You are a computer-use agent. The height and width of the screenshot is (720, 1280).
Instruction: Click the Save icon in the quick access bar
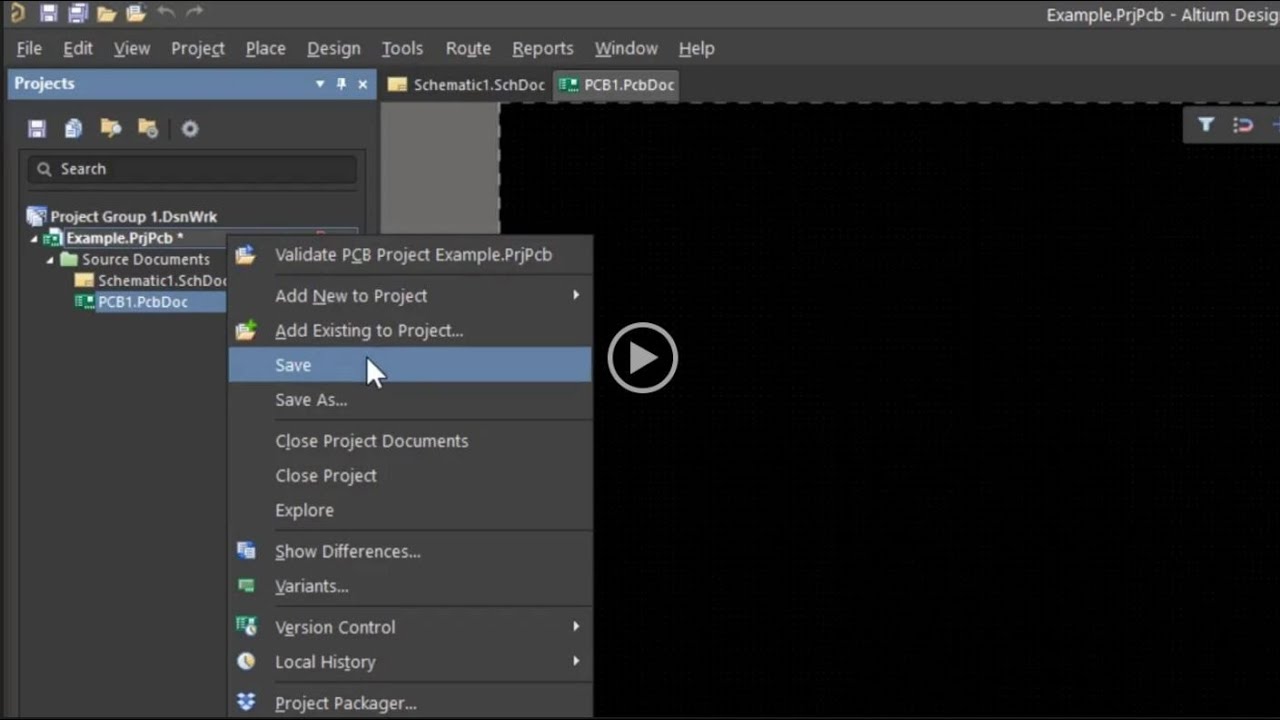(x=48, y=13)
